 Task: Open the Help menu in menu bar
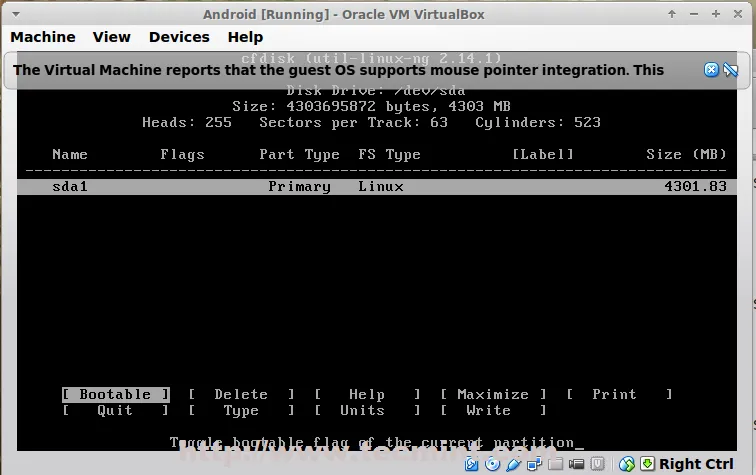click(x=245, y=37)
